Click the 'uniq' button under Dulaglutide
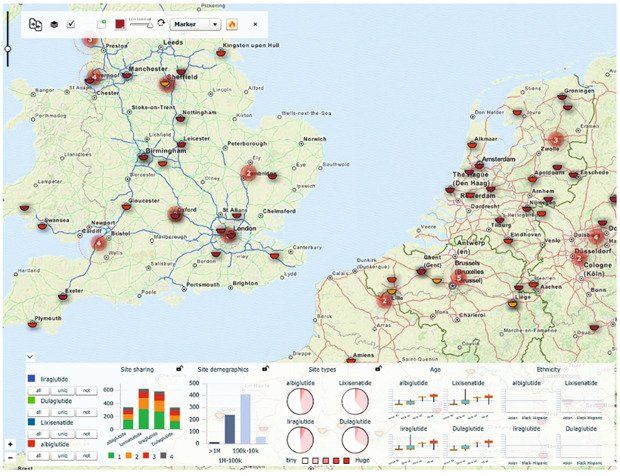 tap(64, 411)
